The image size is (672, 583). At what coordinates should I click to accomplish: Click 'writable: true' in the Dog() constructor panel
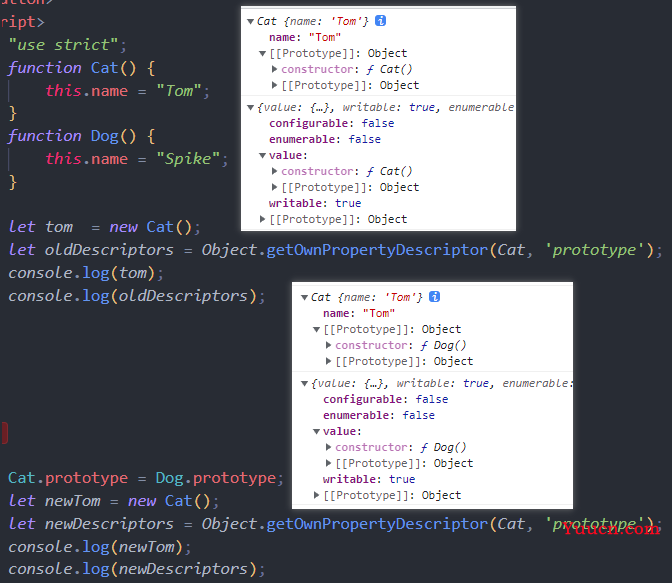point(369,479)
